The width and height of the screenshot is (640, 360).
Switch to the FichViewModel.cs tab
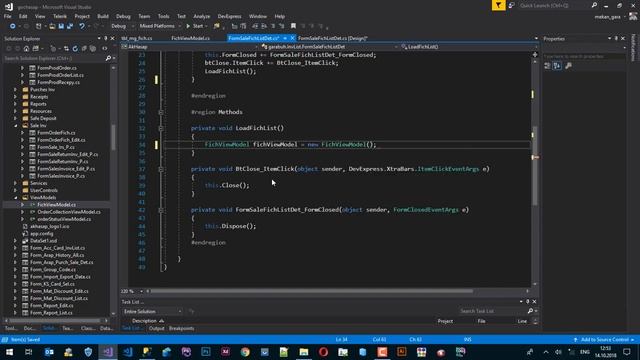191,38
